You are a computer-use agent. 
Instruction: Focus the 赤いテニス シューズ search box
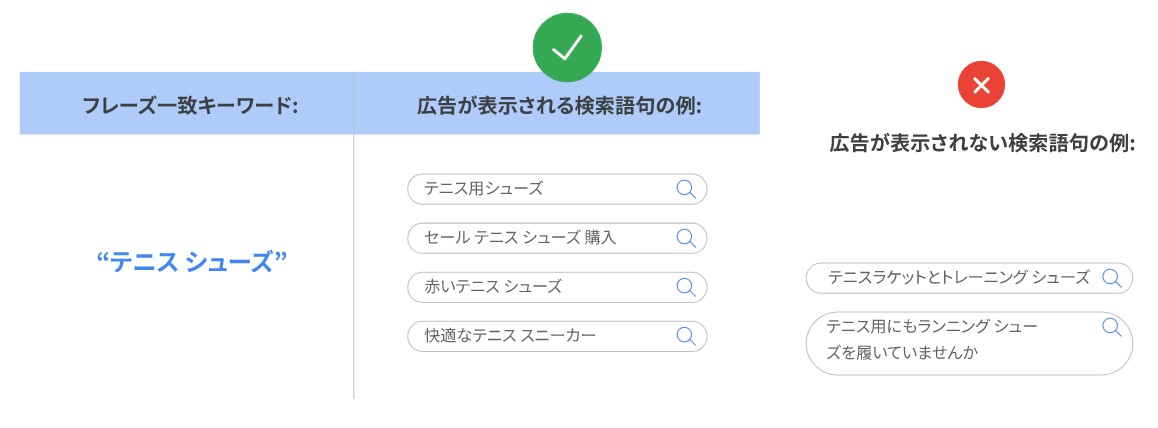coord(557,287)
